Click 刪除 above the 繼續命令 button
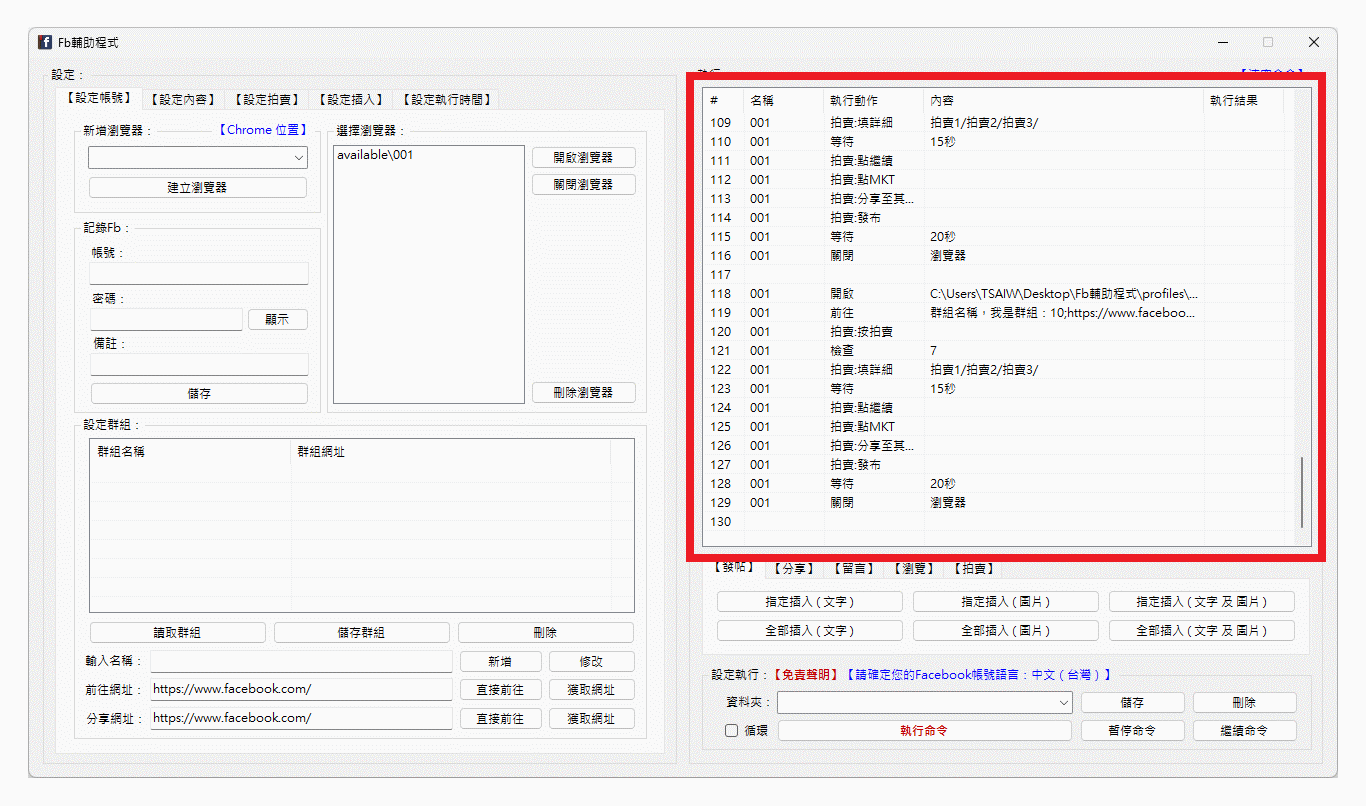The height and width of the screenshot is (806, 1366). (x=1245, y=703)
